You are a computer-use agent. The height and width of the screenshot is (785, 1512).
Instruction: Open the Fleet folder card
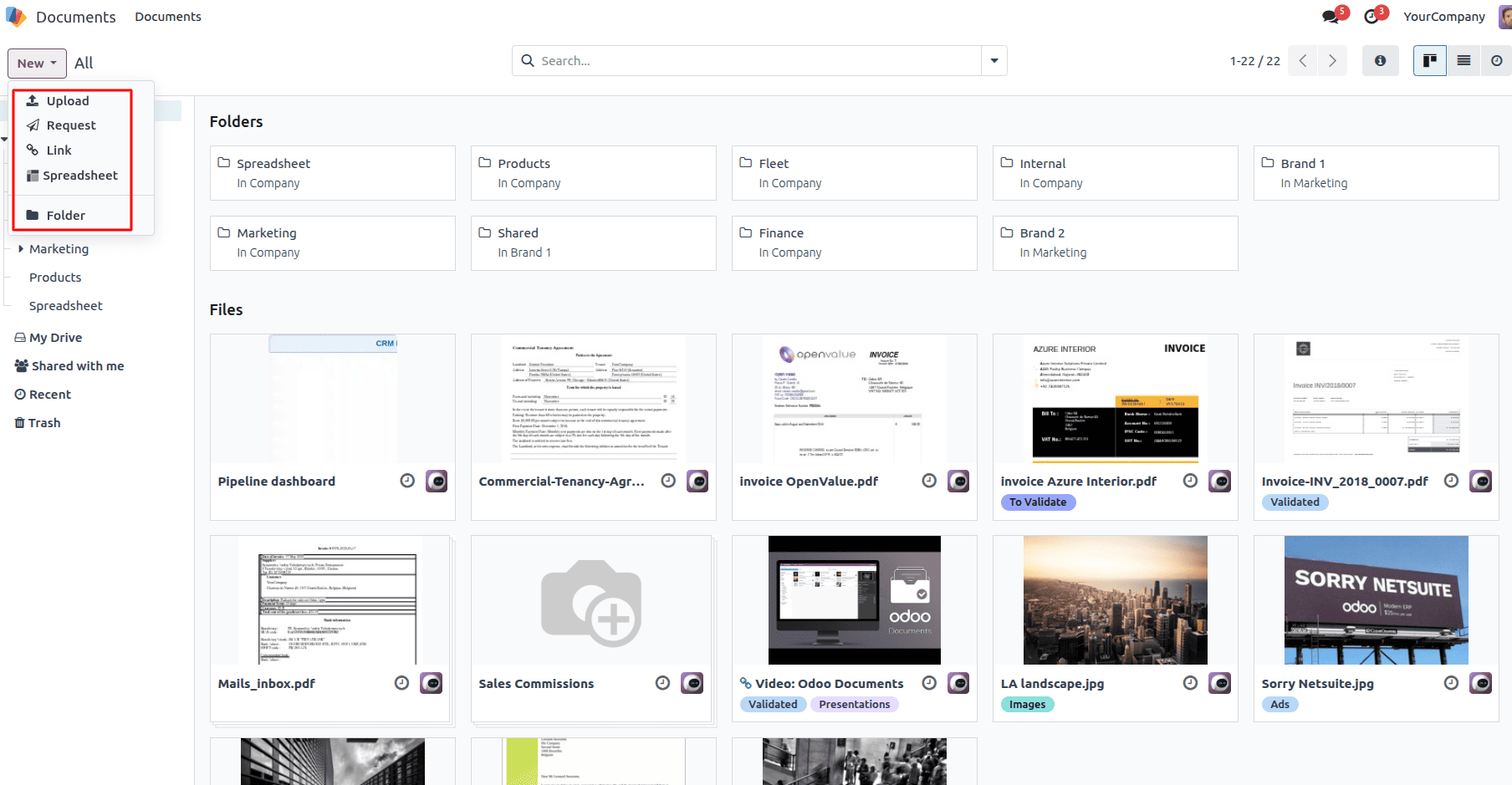pos(855,173)
